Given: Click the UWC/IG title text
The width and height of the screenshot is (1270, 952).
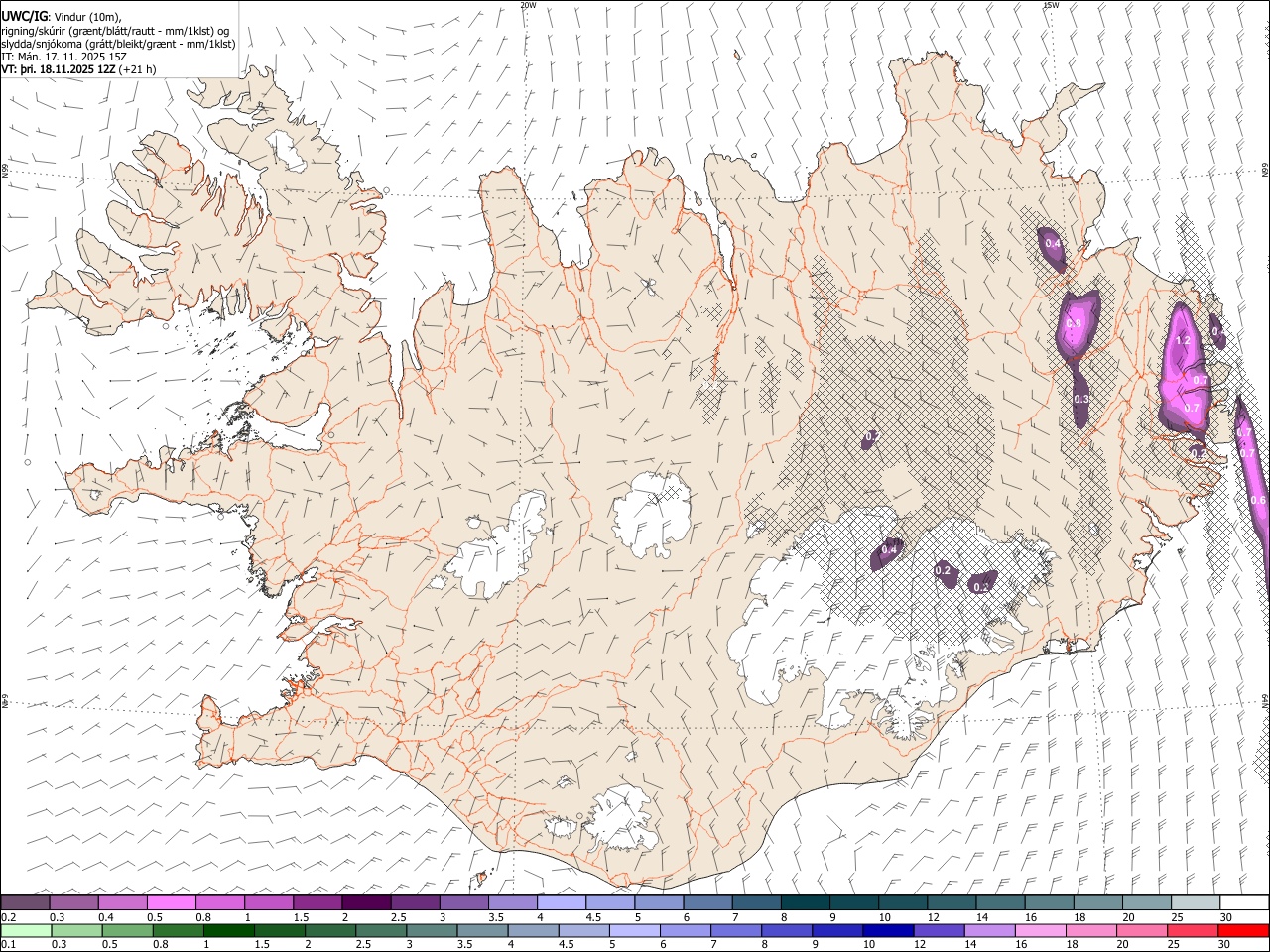Looking at the screenshot, I should pos(23,16).
